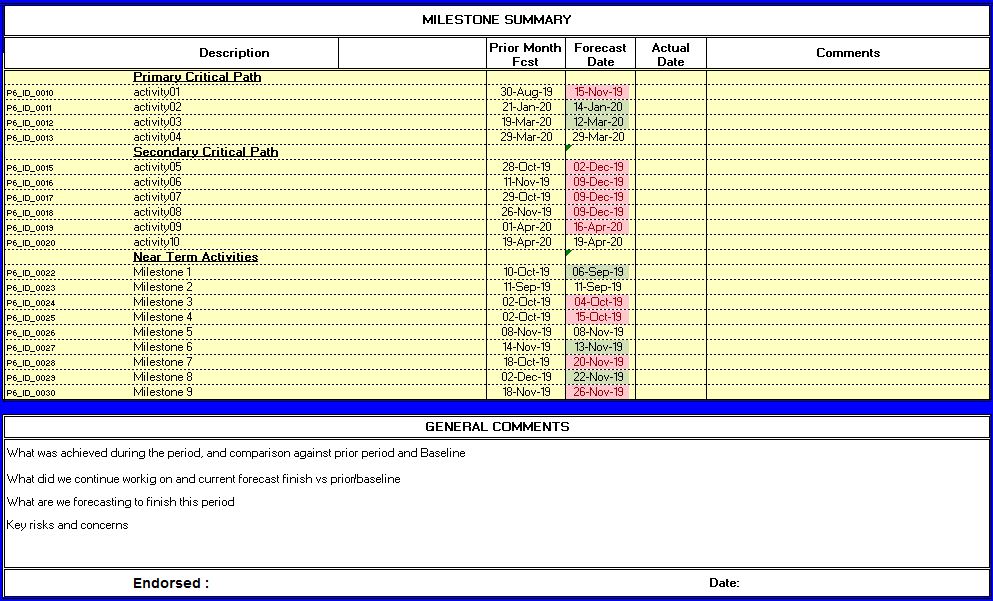The width and height of the screenshot is (993, 601).
Task: Select the activity01 description cell
Action: 163,91
